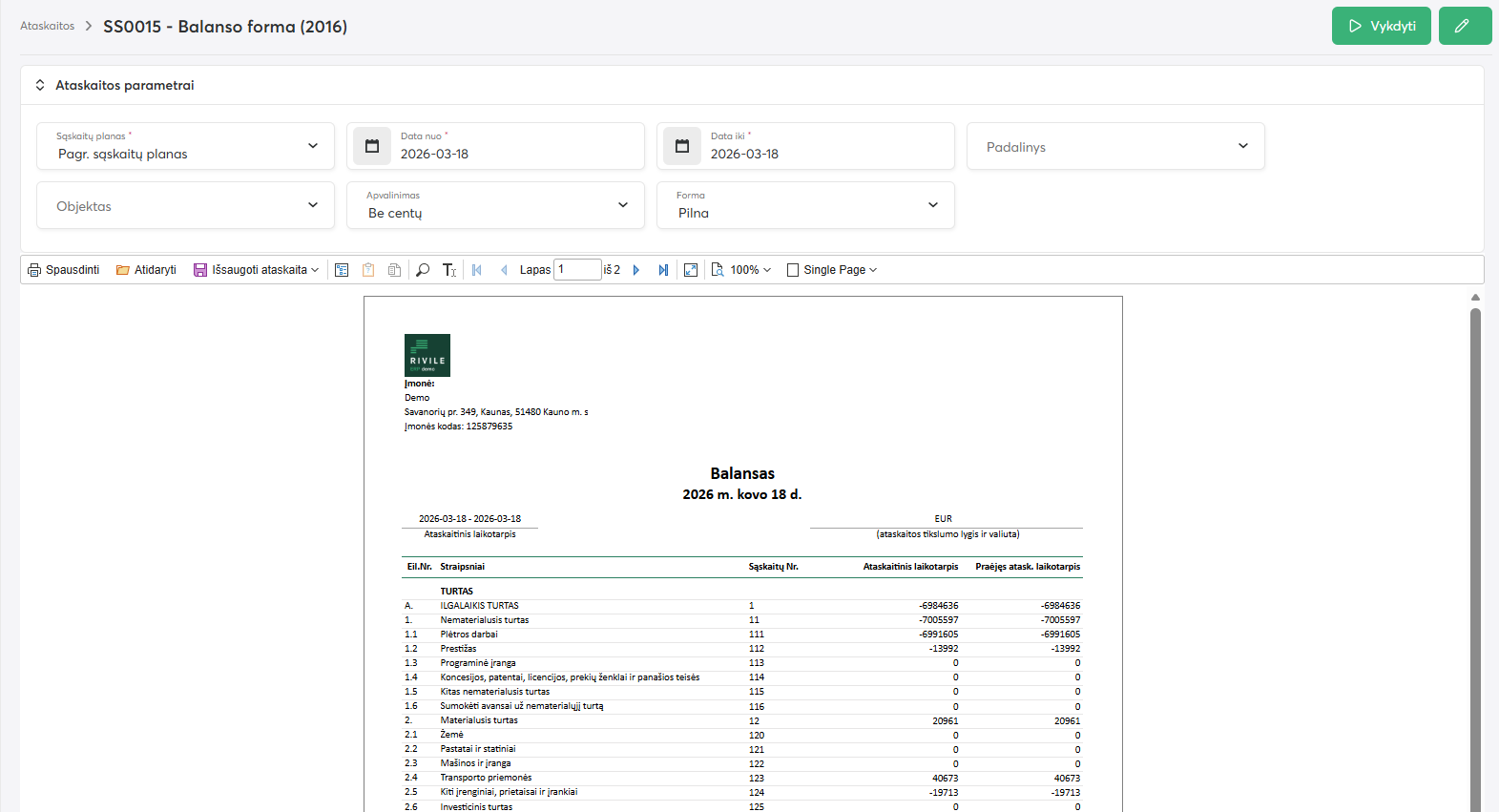Click the magnifier search icon
The height and width of the screenshot is (812, 1499).
click(423, 270)
